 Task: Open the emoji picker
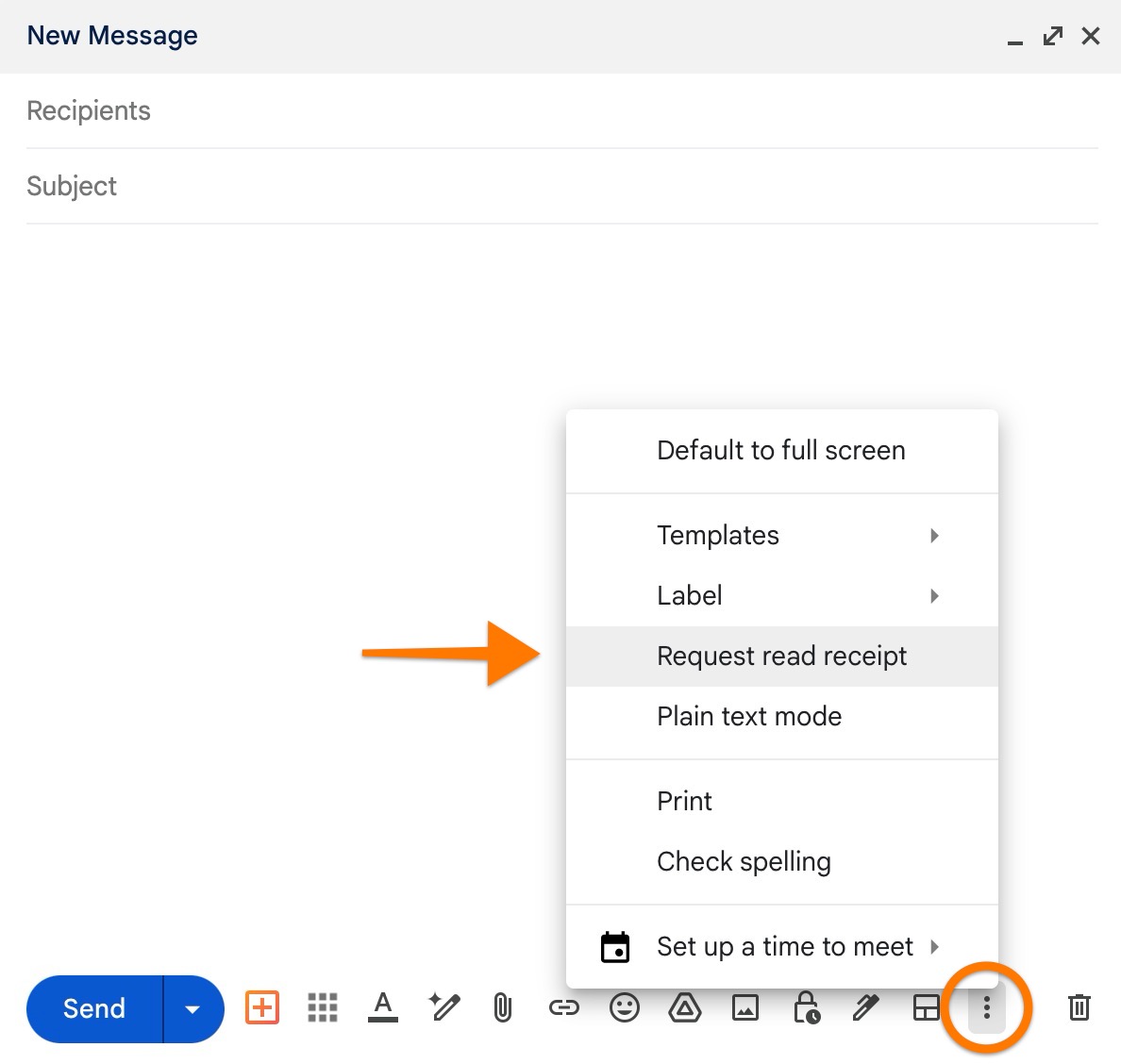[624, 1007]
